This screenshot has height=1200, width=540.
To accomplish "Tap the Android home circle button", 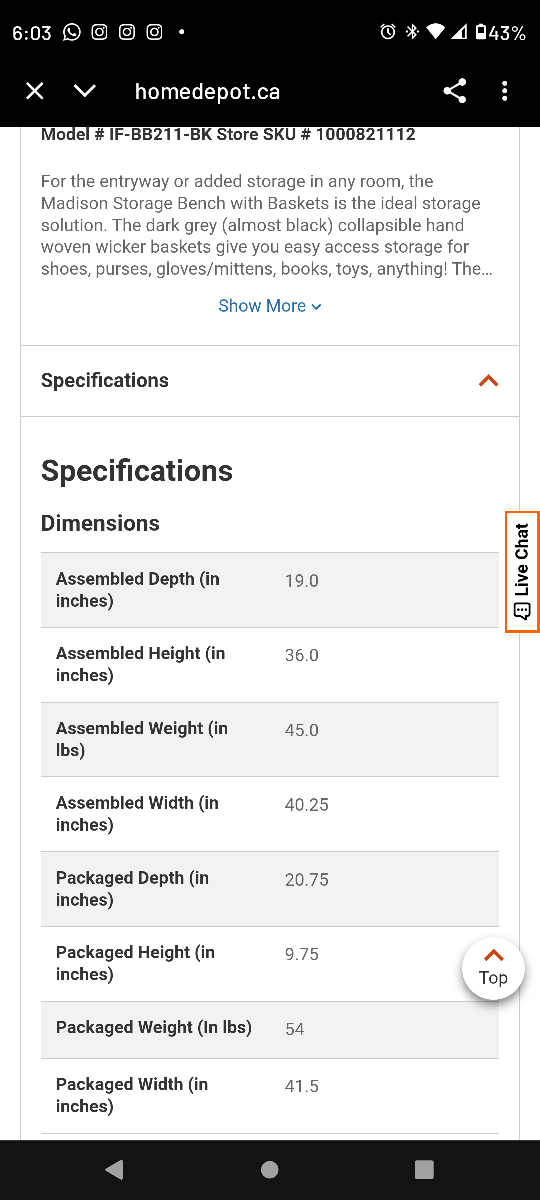I will coord(269,1169).
